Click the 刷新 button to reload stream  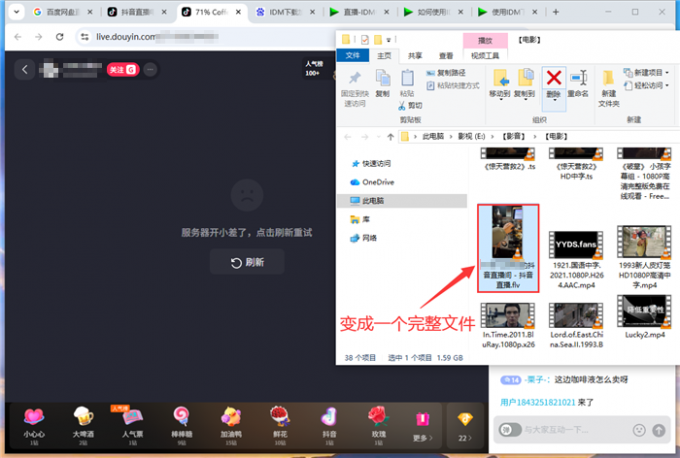[247, 262]
